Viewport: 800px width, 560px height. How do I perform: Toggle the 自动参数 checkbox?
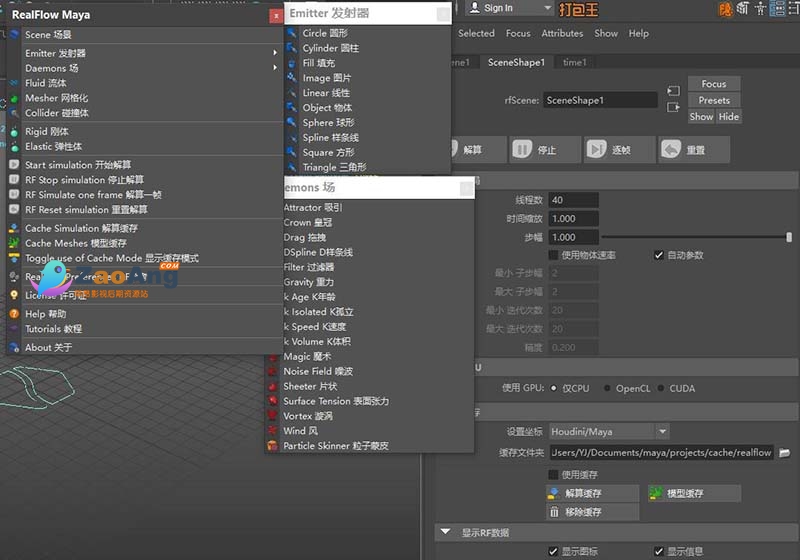pos(659,255)
